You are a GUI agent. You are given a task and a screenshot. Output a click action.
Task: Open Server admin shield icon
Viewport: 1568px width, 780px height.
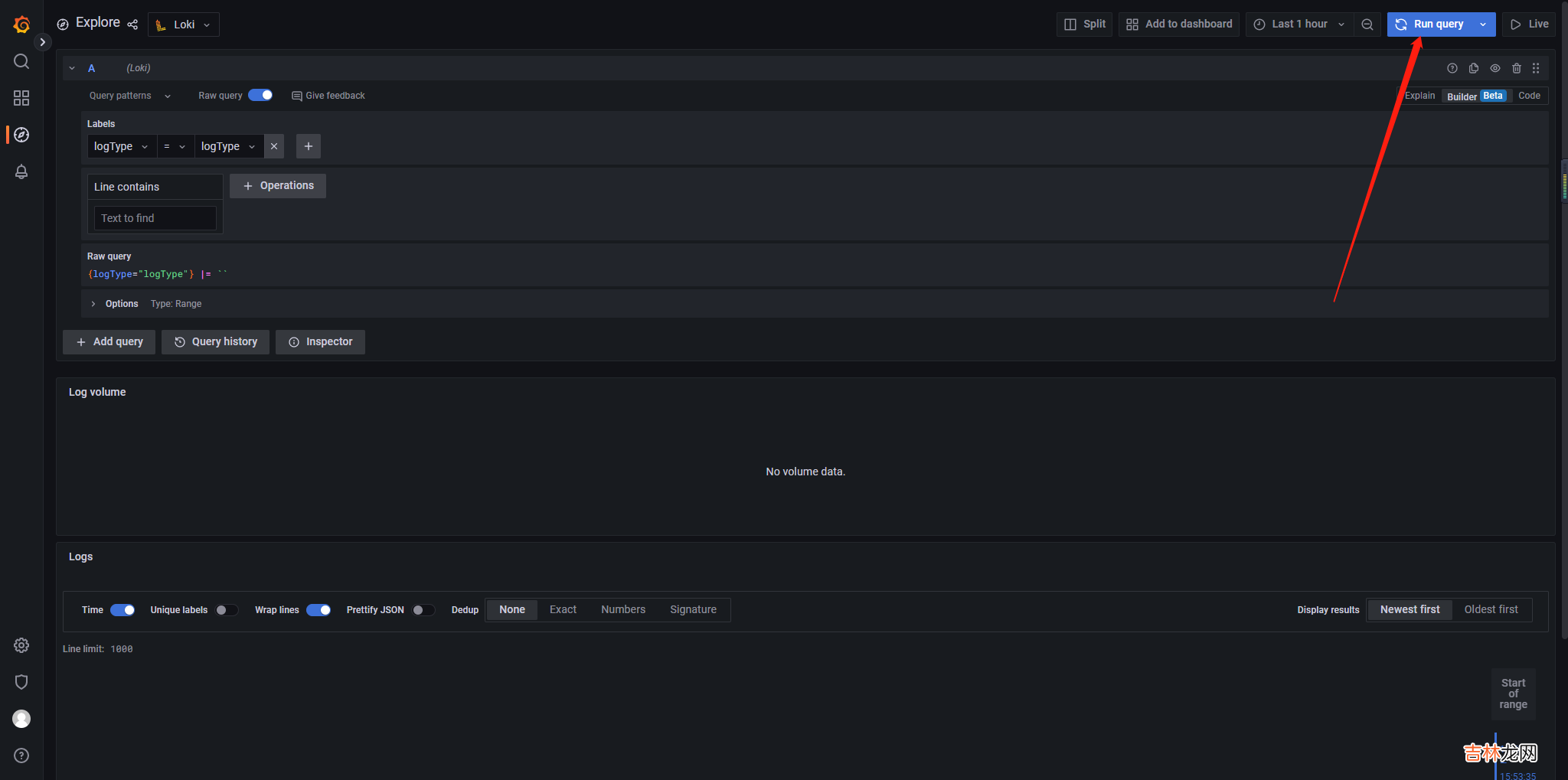21,682
